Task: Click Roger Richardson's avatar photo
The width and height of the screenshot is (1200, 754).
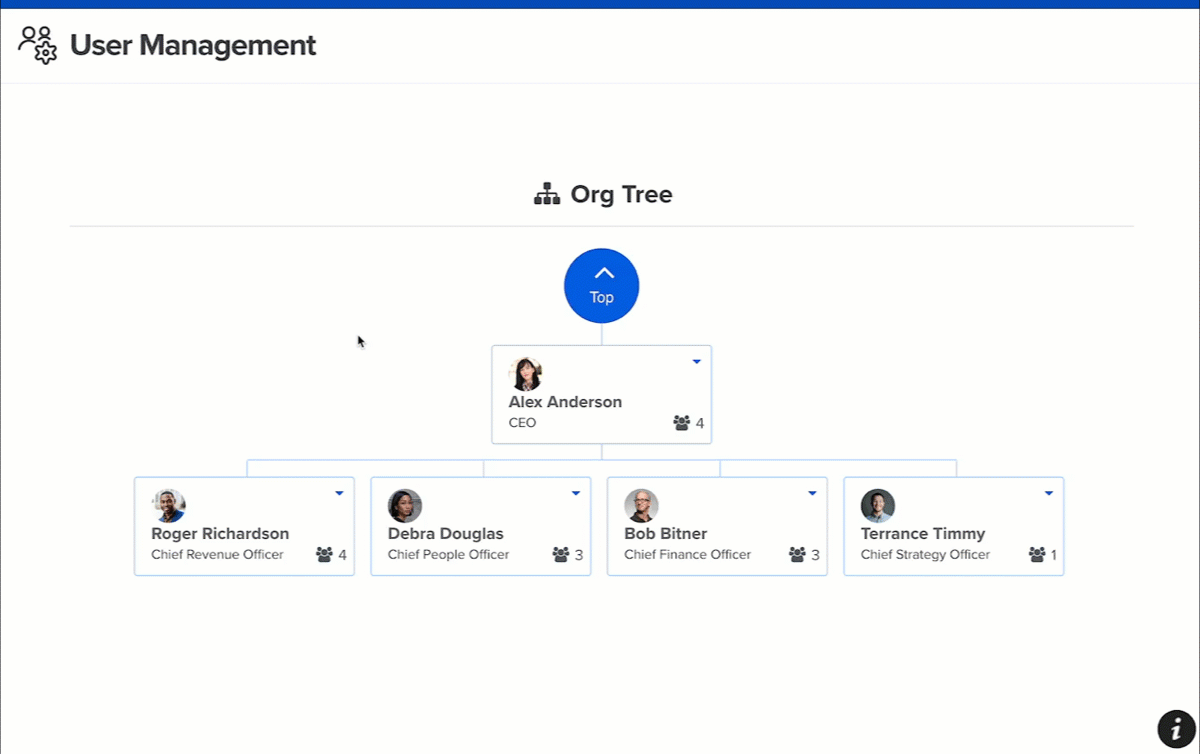Action: click(167, 505)
